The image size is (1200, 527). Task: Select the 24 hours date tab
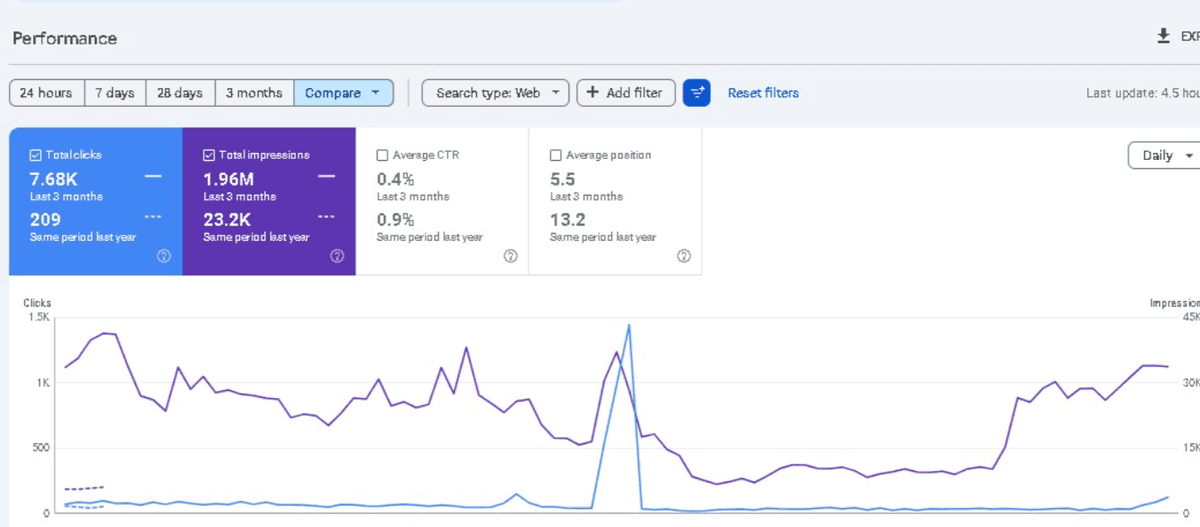tap(46, 93)
